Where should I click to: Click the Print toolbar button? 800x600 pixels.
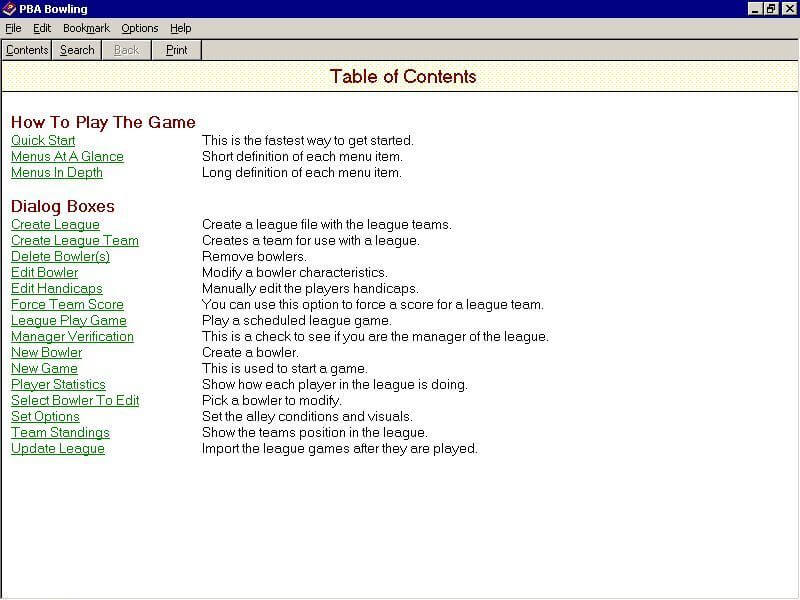pyautogui.click(x=176, y=50)
